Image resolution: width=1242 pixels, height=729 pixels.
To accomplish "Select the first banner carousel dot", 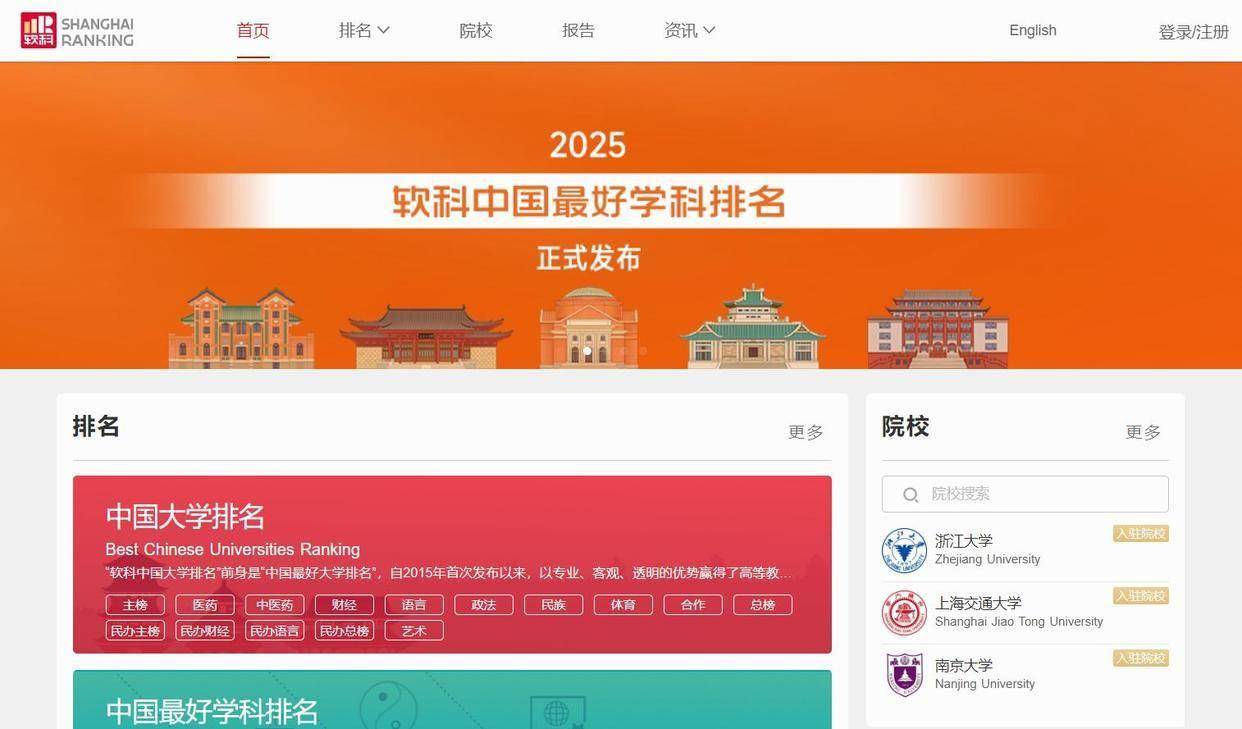I will coord(587,351).
